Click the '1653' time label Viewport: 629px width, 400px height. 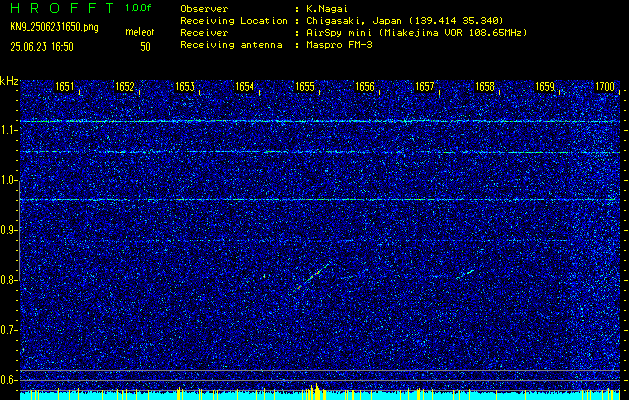185,87
